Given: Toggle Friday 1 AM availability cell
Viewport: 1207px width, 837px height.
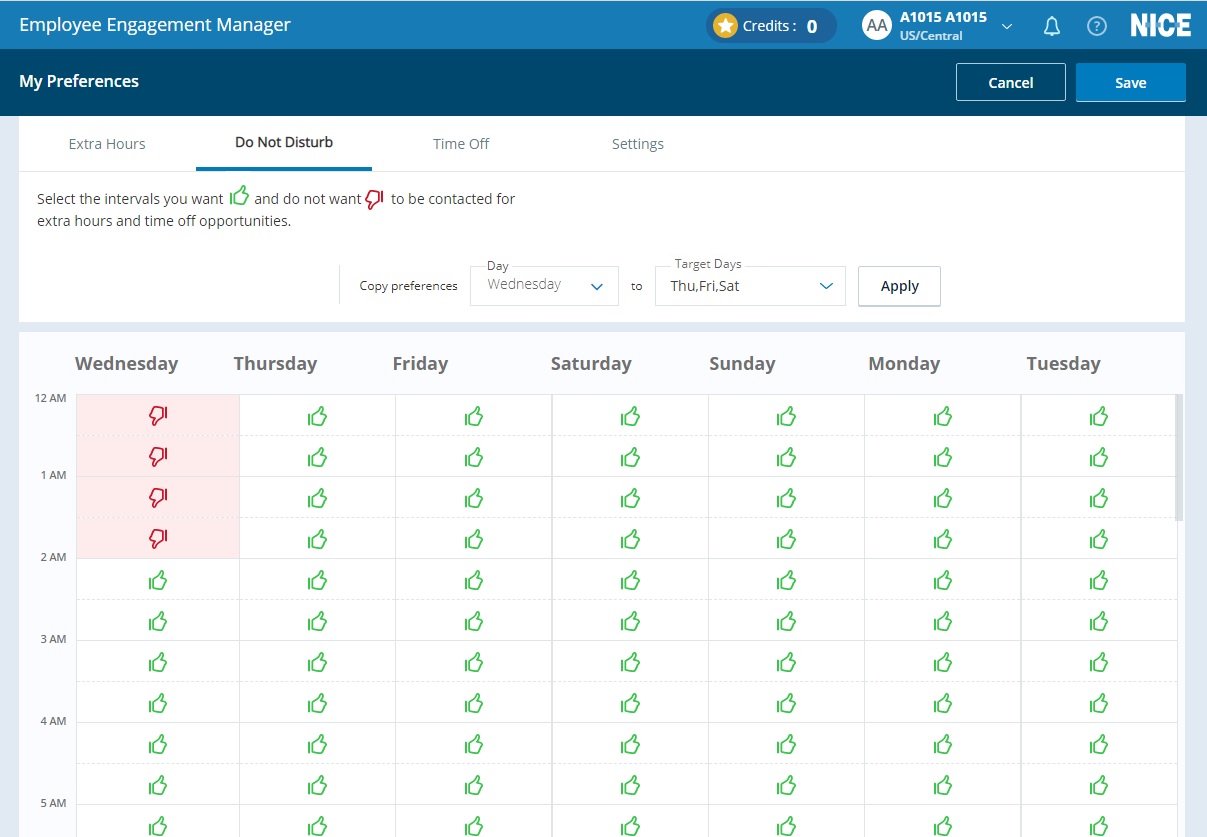Looking at the screenshot, I should [473, 498].
